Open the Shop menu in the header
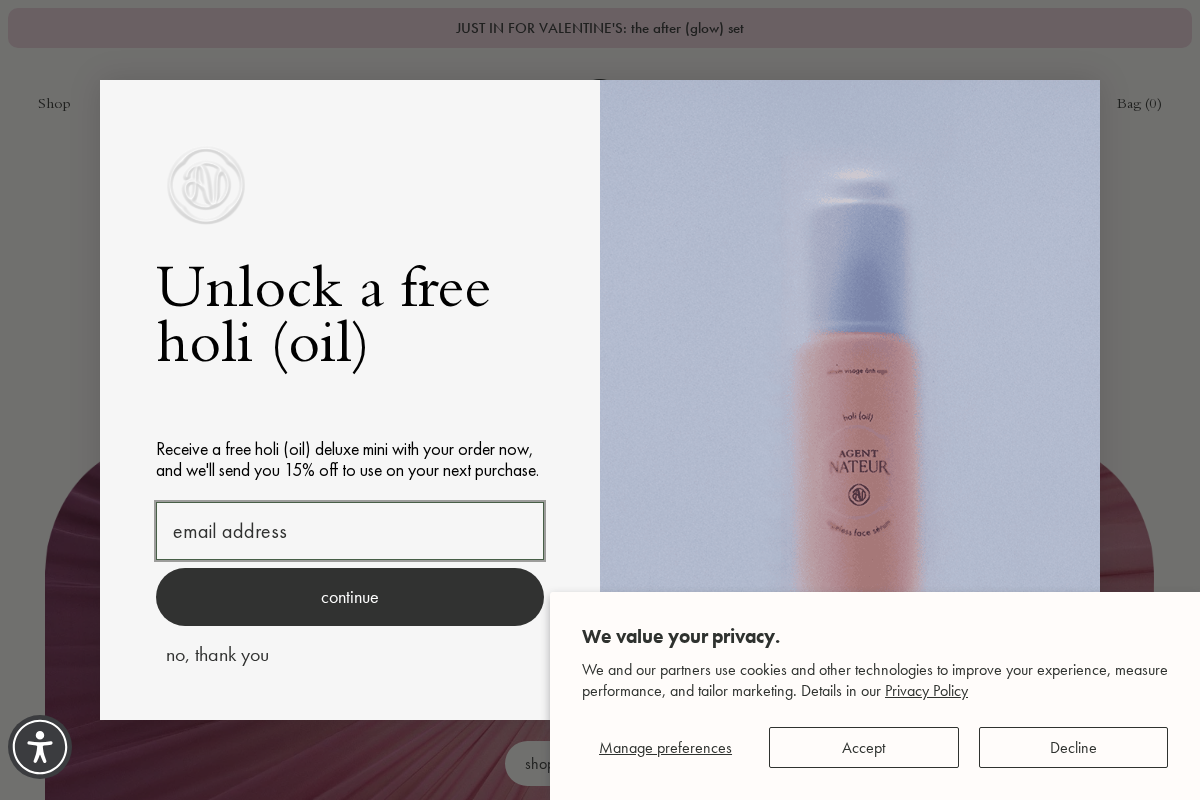1200x800 pixels. [54, 104]
